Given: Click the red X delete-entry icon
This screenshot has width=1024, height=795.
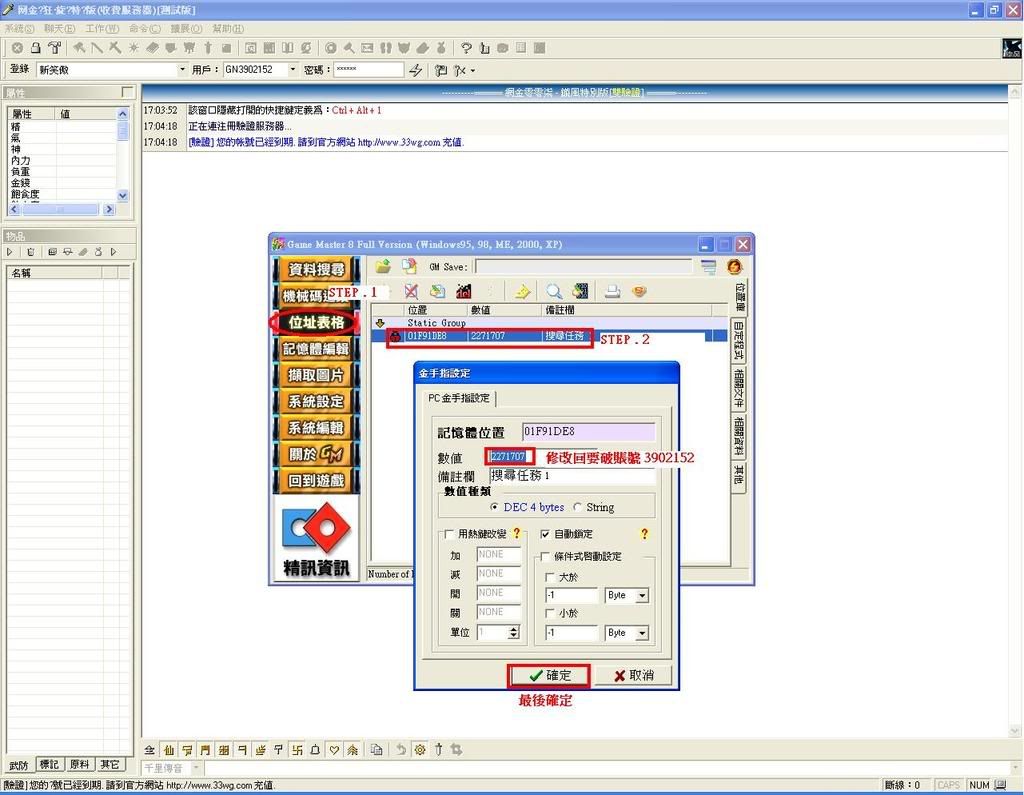Looking at the screenshot, I should [x=411, y=292].
